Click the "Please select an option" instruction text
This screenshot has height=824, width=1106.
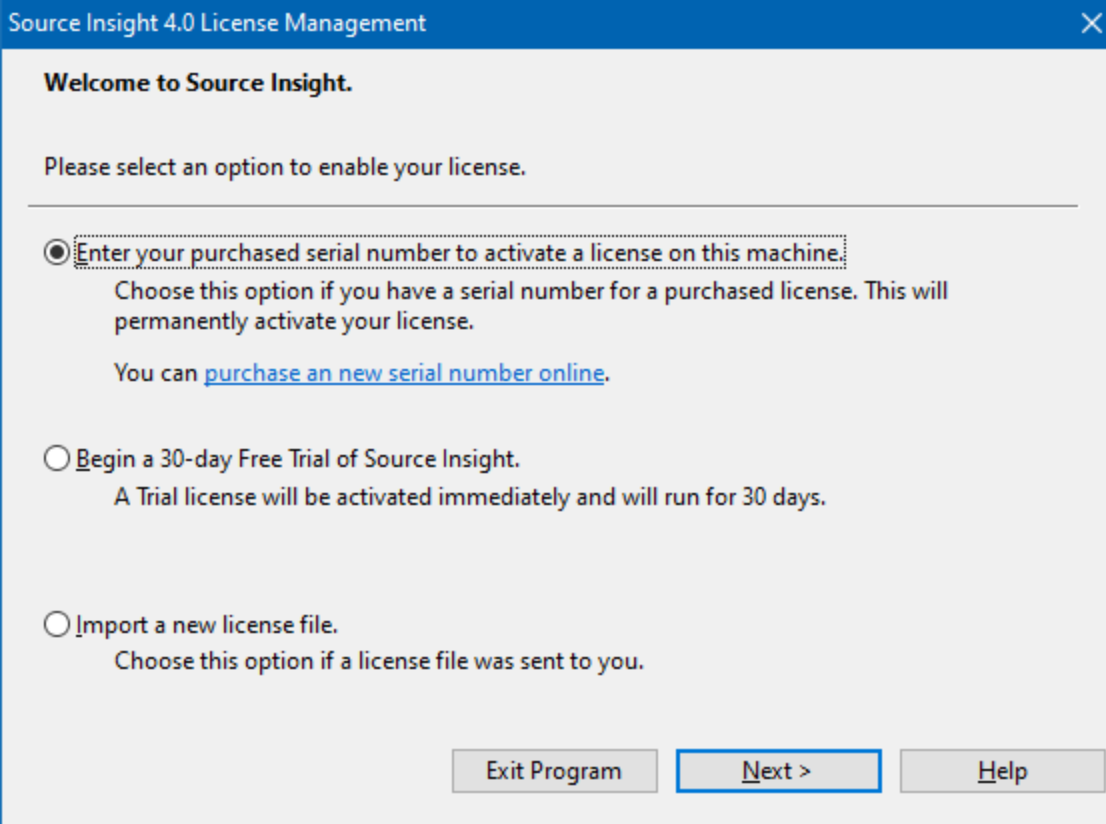(x=285, y=167)
